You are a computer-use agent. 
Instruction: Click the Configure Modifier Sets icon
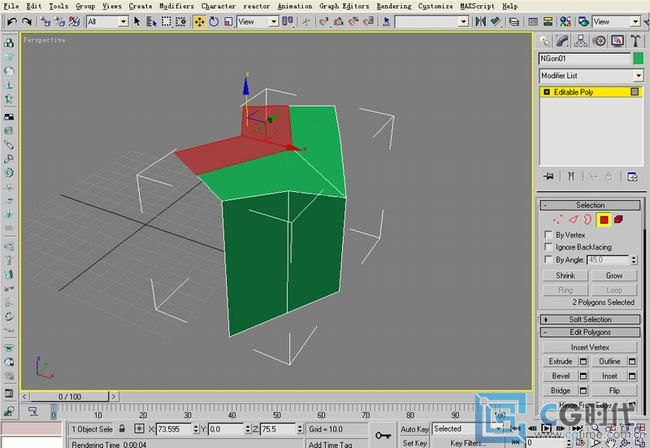[632, 176]
